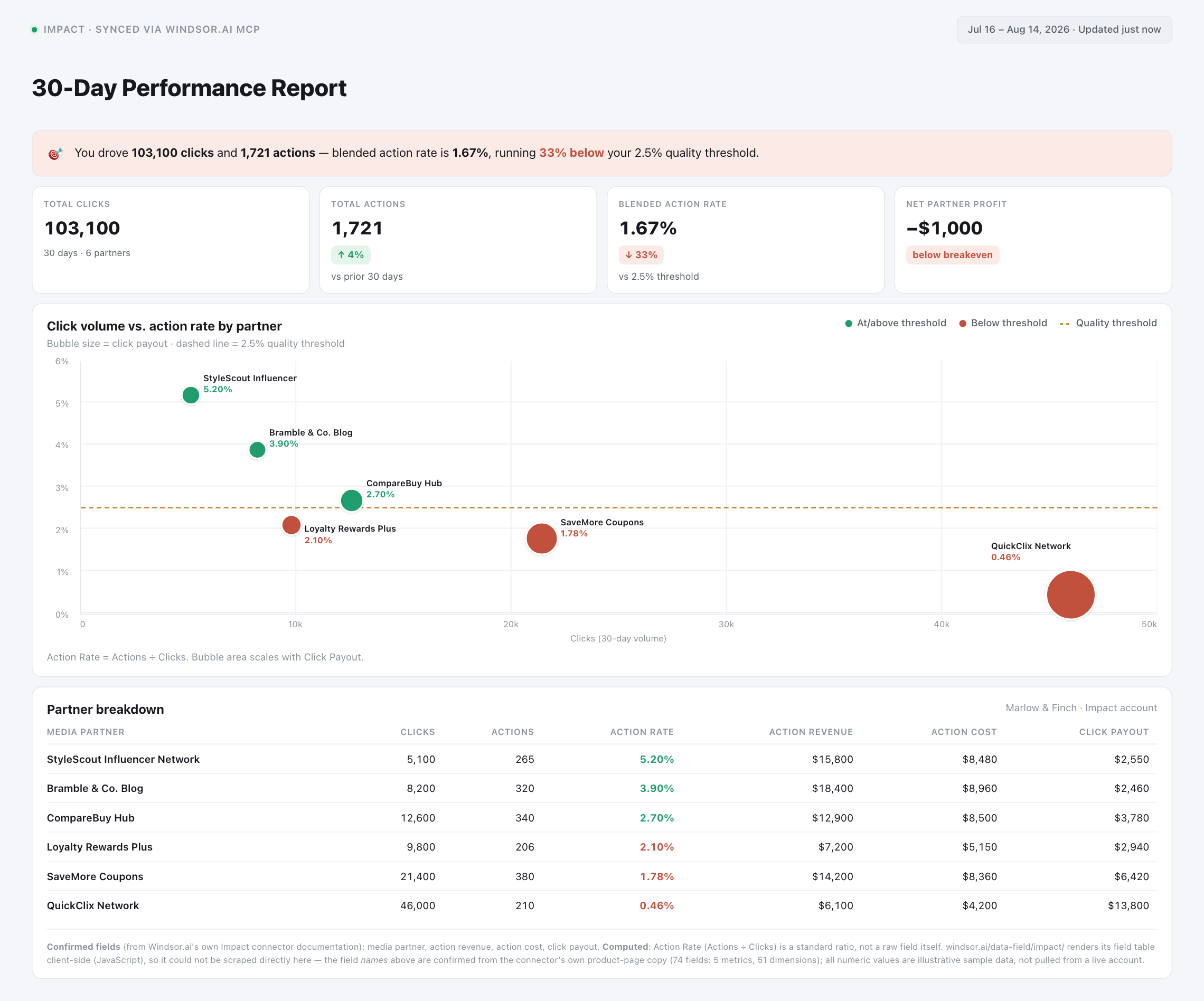The image size is (1204, 1001).
Task: Click the 2.10% action rate table cell
Action: pyautogui.click(x=656, y=847)
